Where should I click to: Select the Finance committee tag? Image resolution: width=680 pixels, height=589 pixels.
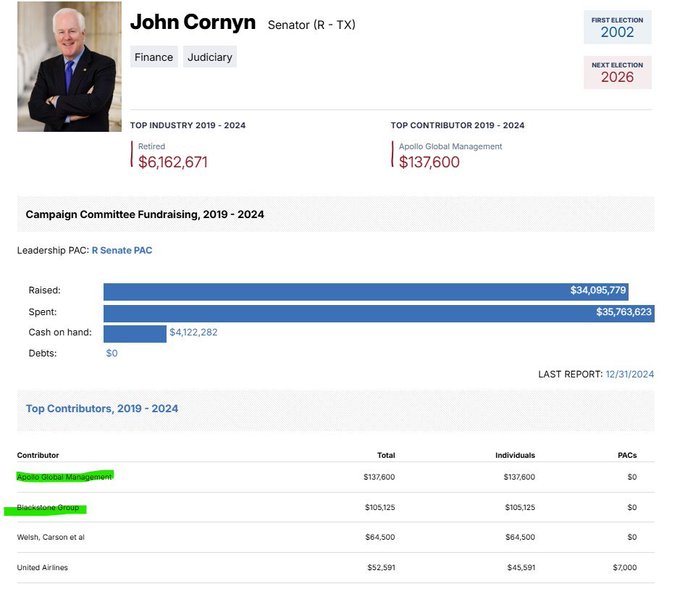pos(154,57)
